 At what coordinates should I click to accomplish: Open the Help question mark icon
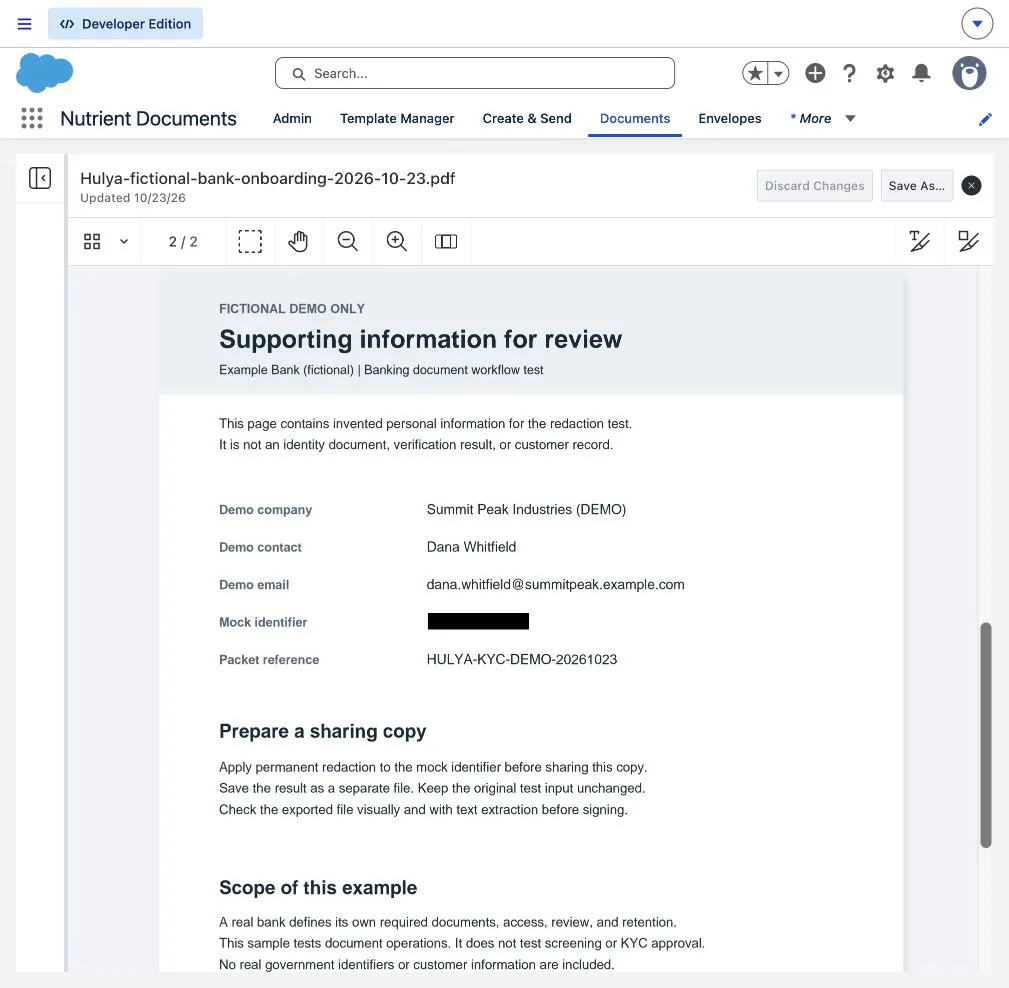pos(849,73)
